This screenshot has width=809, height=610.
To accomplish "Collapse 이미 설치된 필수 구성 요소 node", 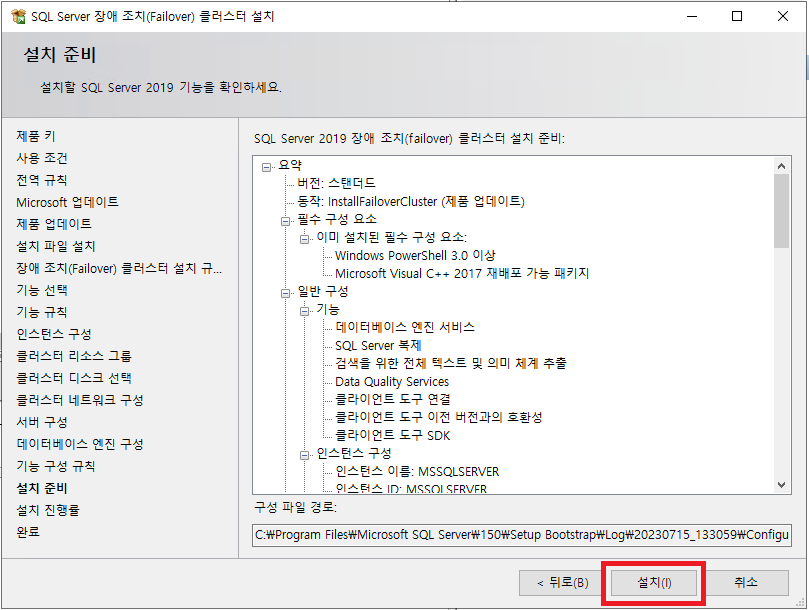I will coord(304,239).
